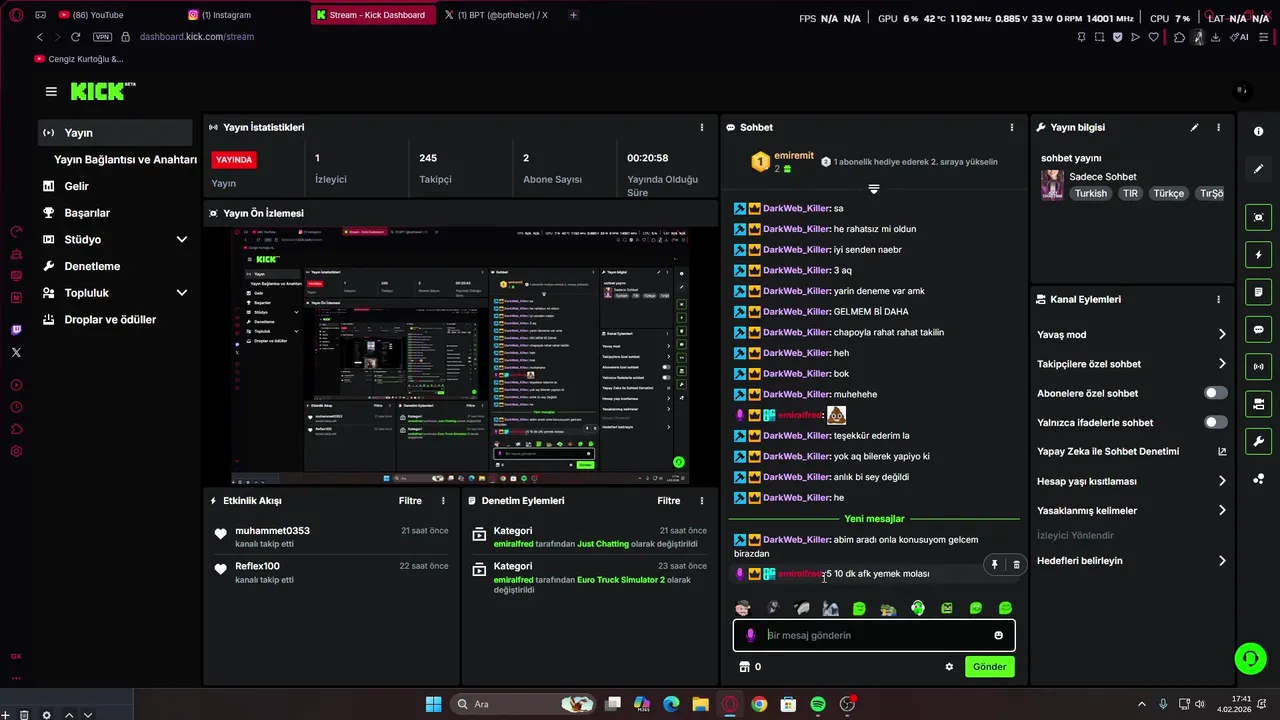Image resolution: width=1280 pixels, height=720 pixels.
Task: Open AI Sohbet Denetimi external link
Action: tap(1221, 452)
